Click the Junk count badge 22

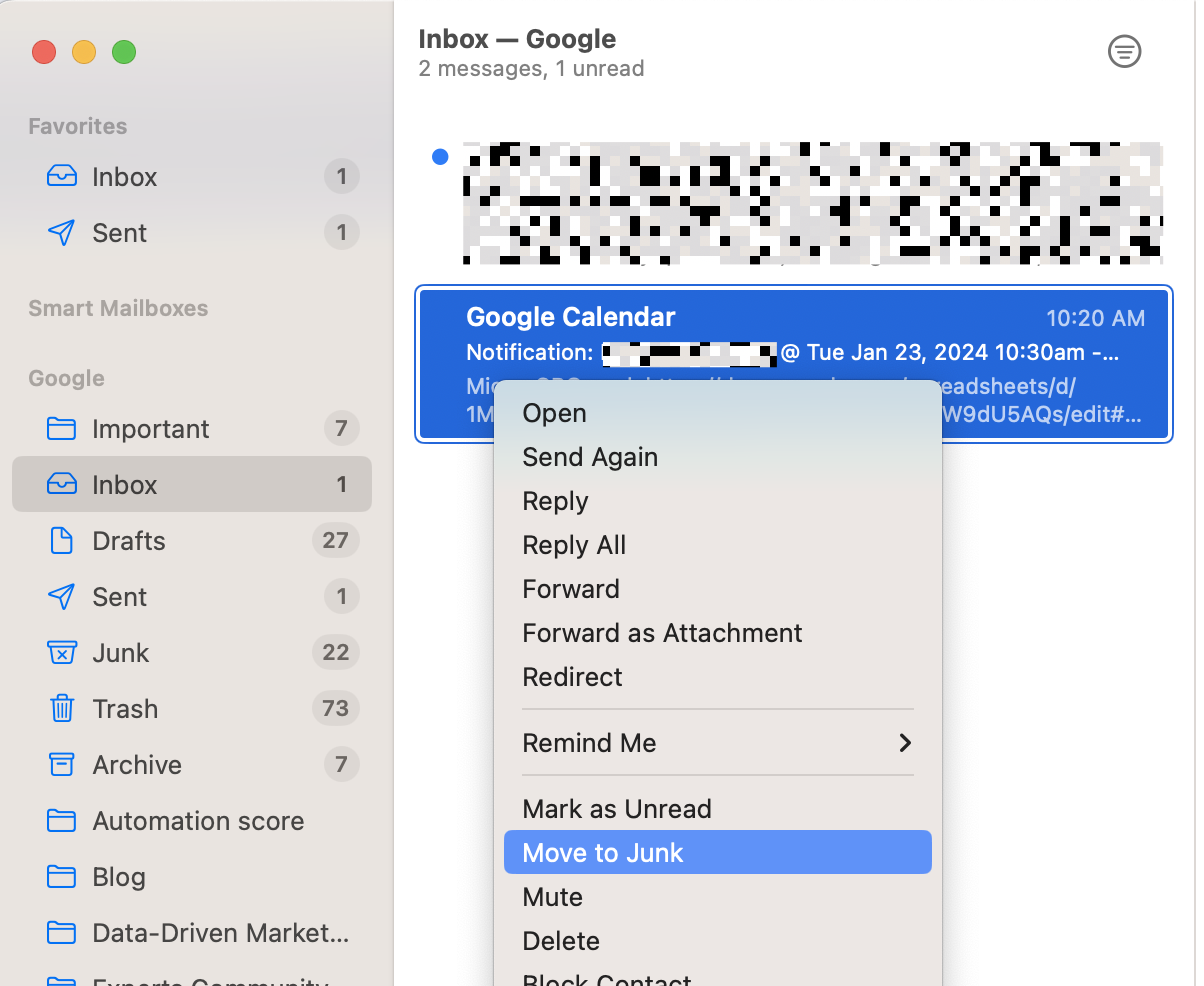click(335, 653)
